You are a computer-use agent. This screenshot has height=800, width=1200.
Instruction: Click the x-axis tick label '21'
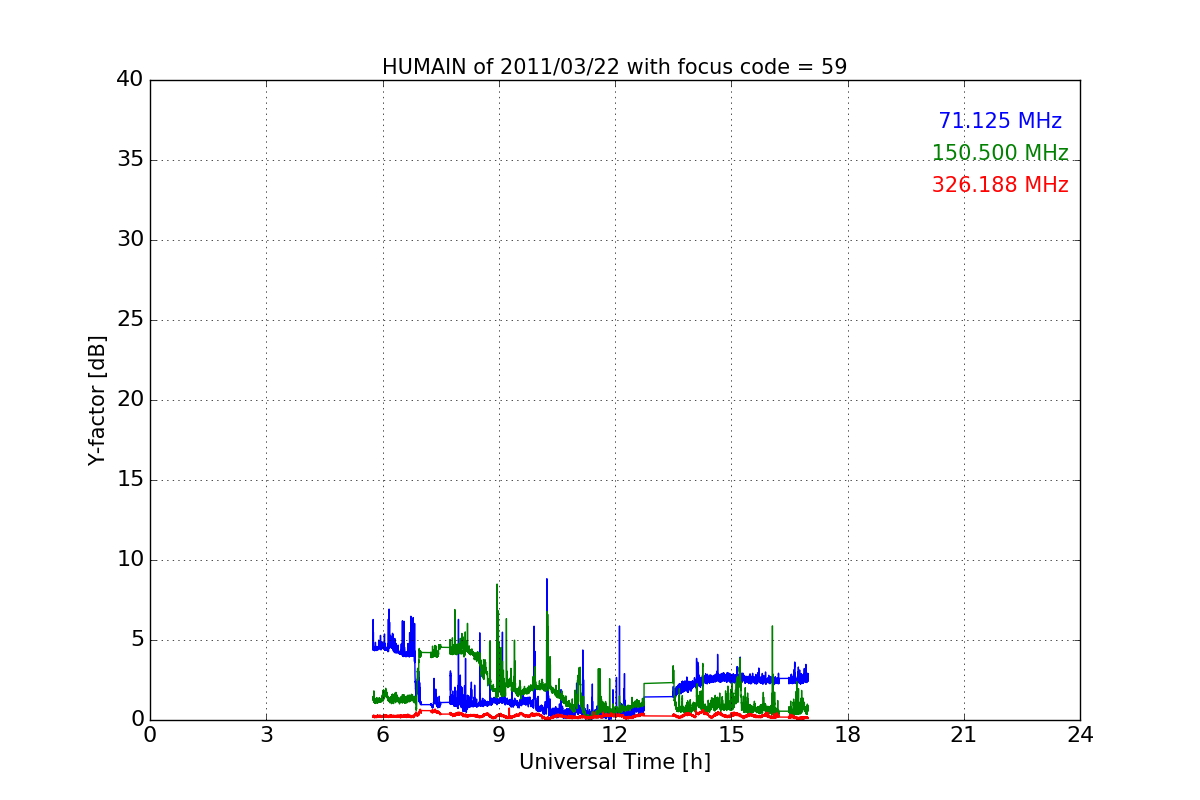tap(964, 735)
